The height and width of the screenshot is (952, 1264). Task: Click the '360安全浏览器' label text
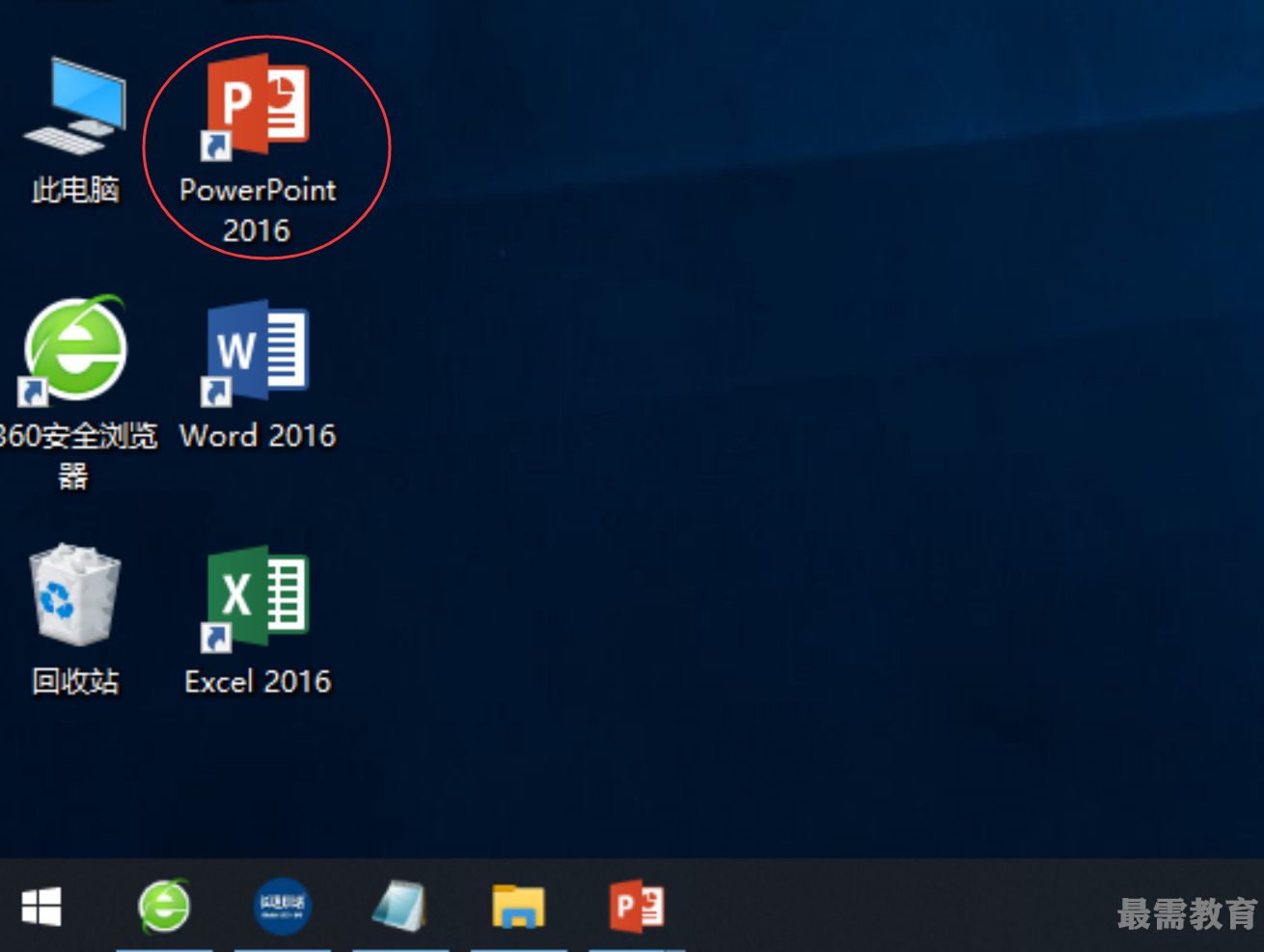pos(77,455)
